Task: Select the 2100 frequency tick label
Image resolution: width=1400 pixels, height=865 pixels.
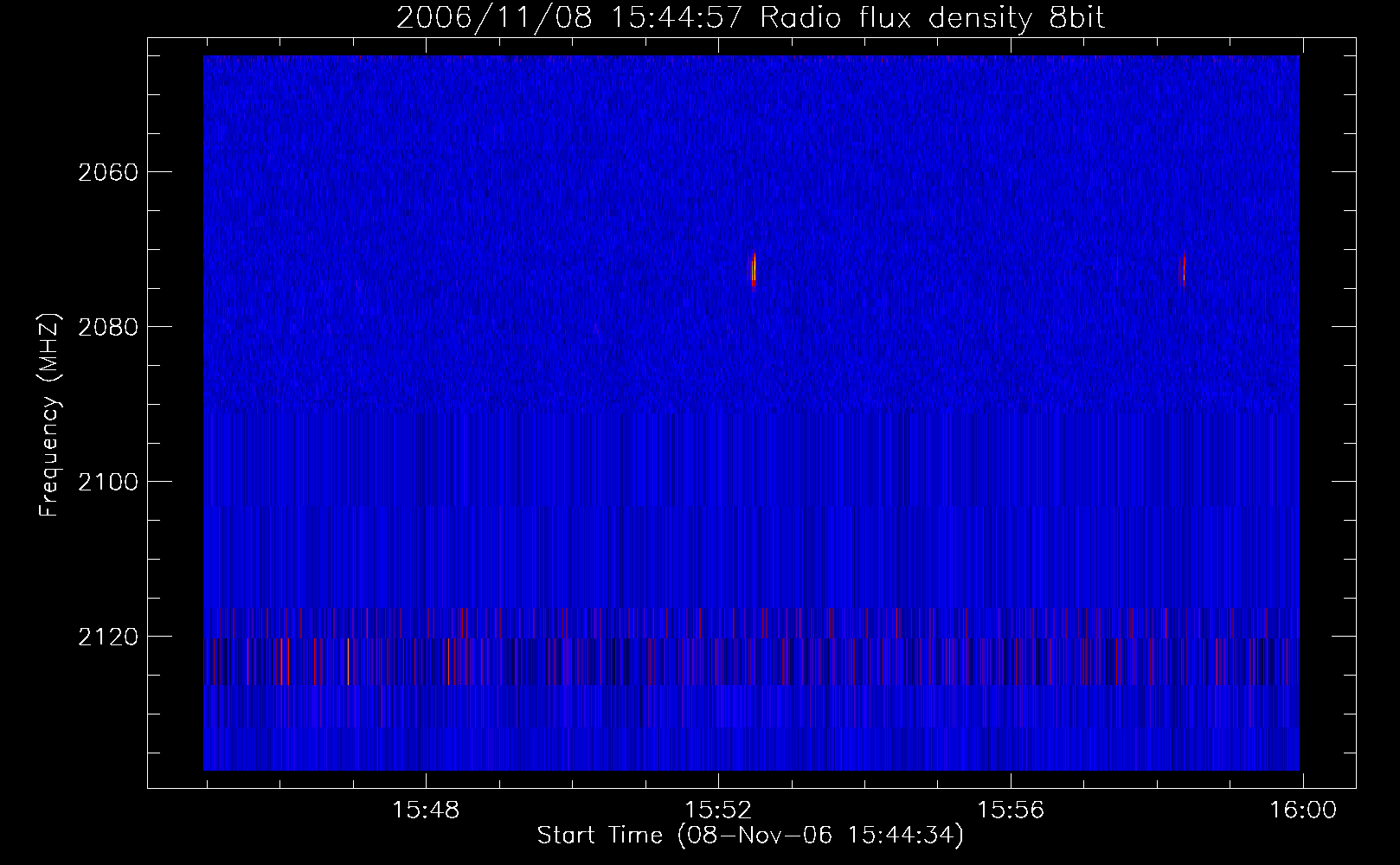Action: 108,482
